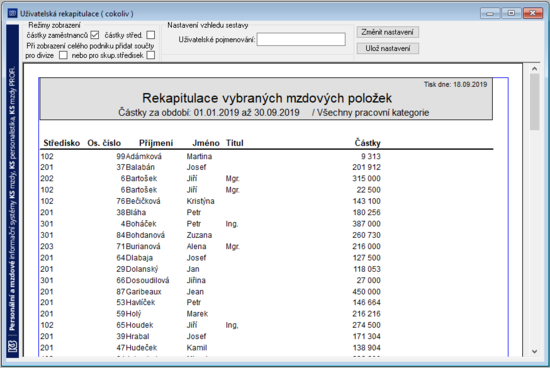Click the Os. číslo column header
Screen dimensions: 550x368
tap(104, 143)
